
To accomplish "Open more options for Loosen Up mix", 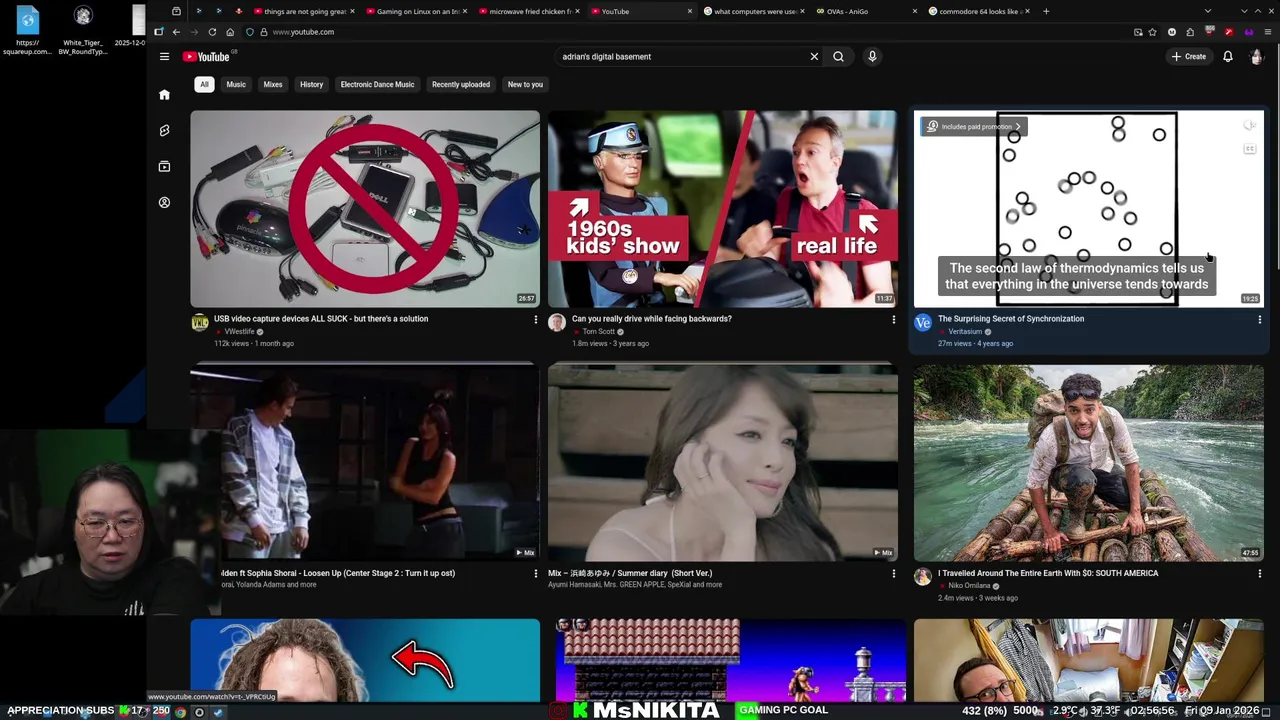I will click(x=535, y=574).
